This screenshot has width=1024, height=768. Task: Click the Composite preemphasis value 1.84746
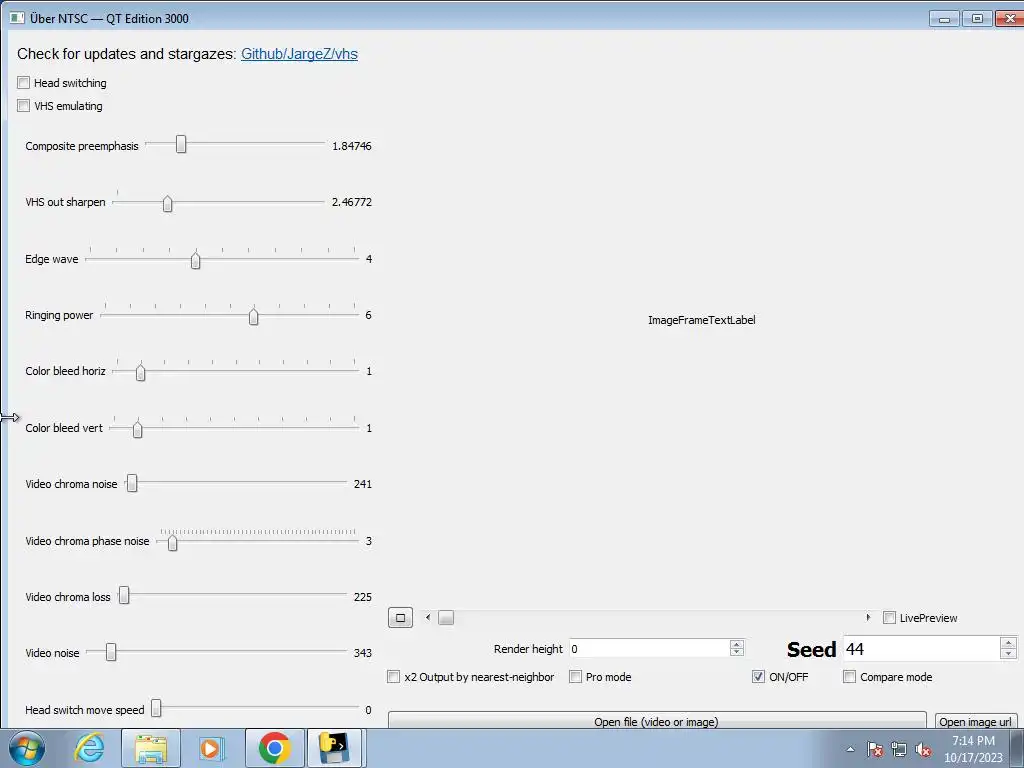pyautogui.click(x=351, y=146)
